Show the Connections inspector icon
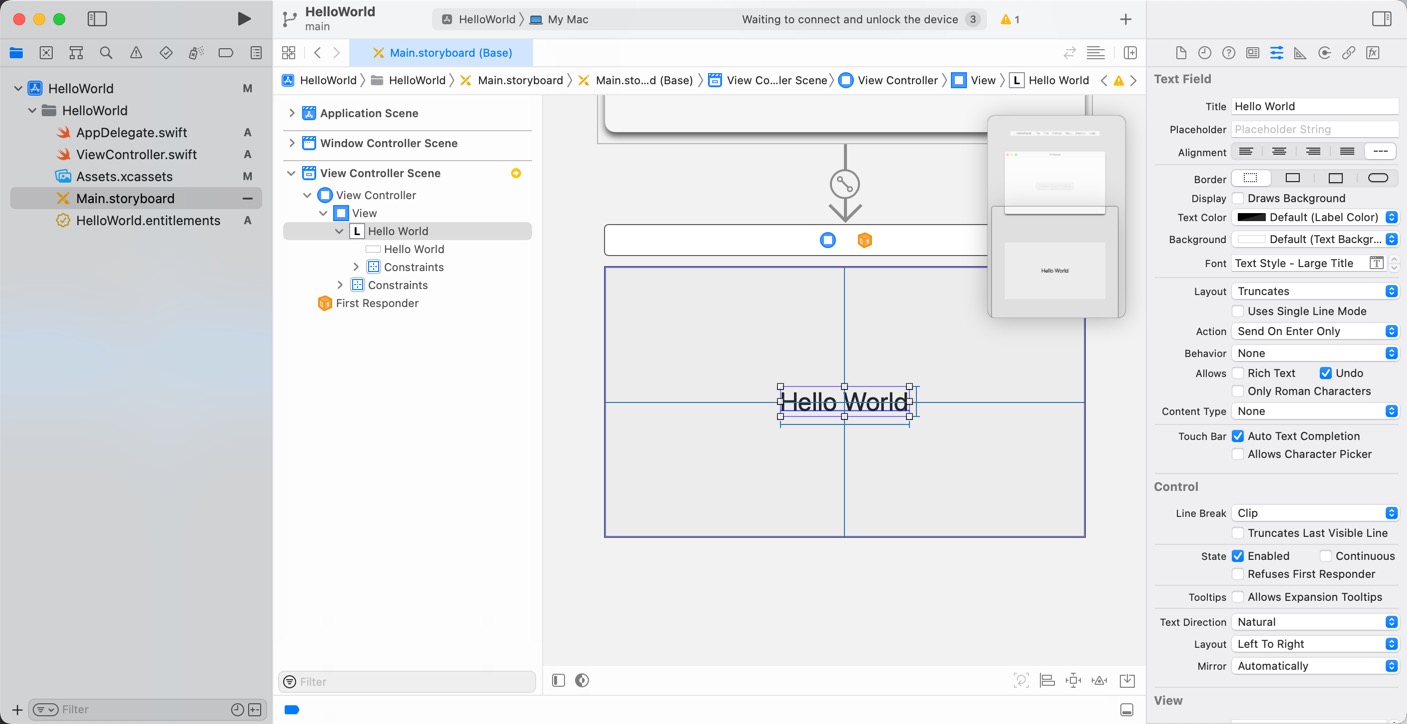Viewport: 1407px width, 724px height. pos(1325,53)
